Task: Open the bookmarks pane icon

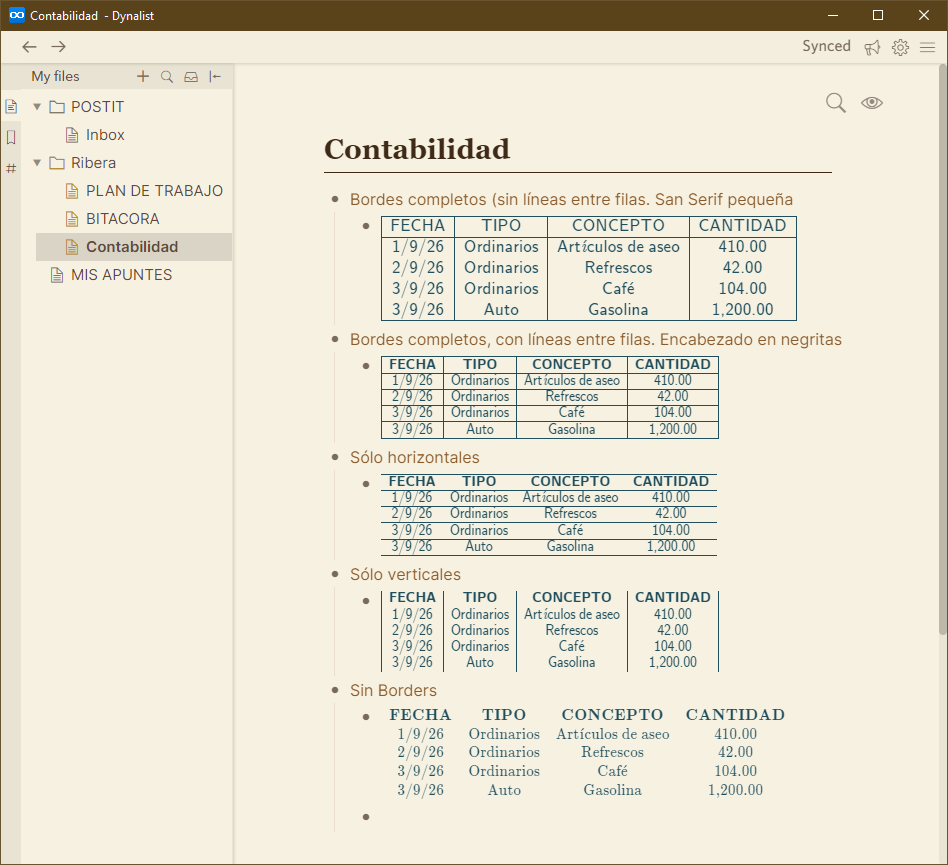Action: [11, 137]
